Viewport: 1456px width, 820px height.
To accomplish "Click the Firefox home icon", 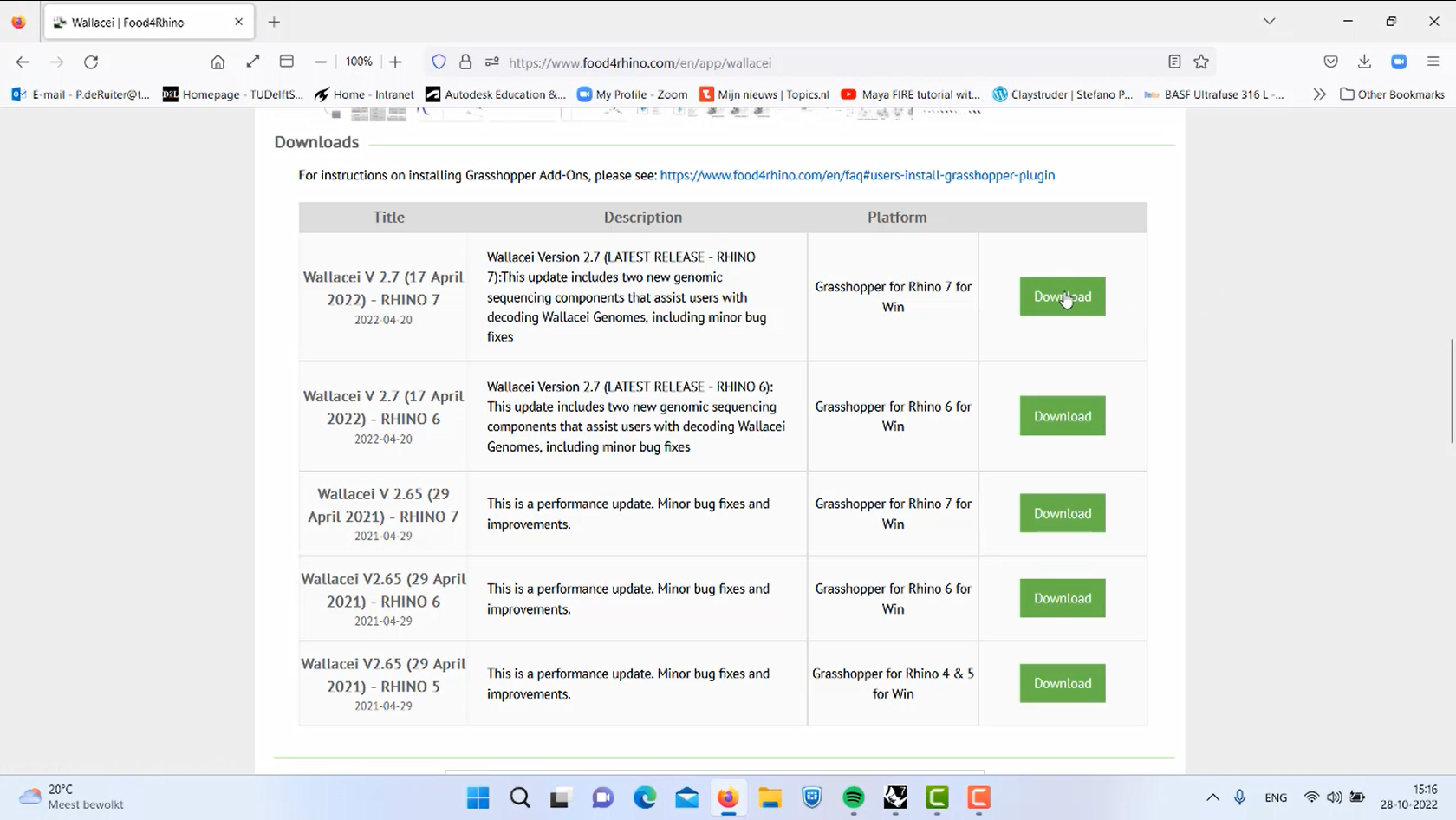I will pyautogui.click(x=218, y=62).
